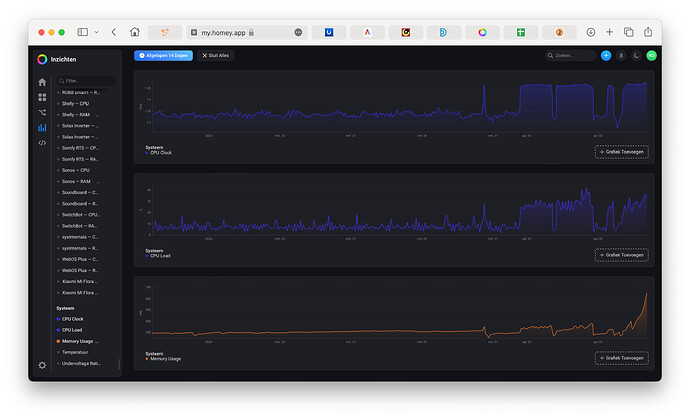
Task: Open the Homey home section
Action: tap(42, 82)
